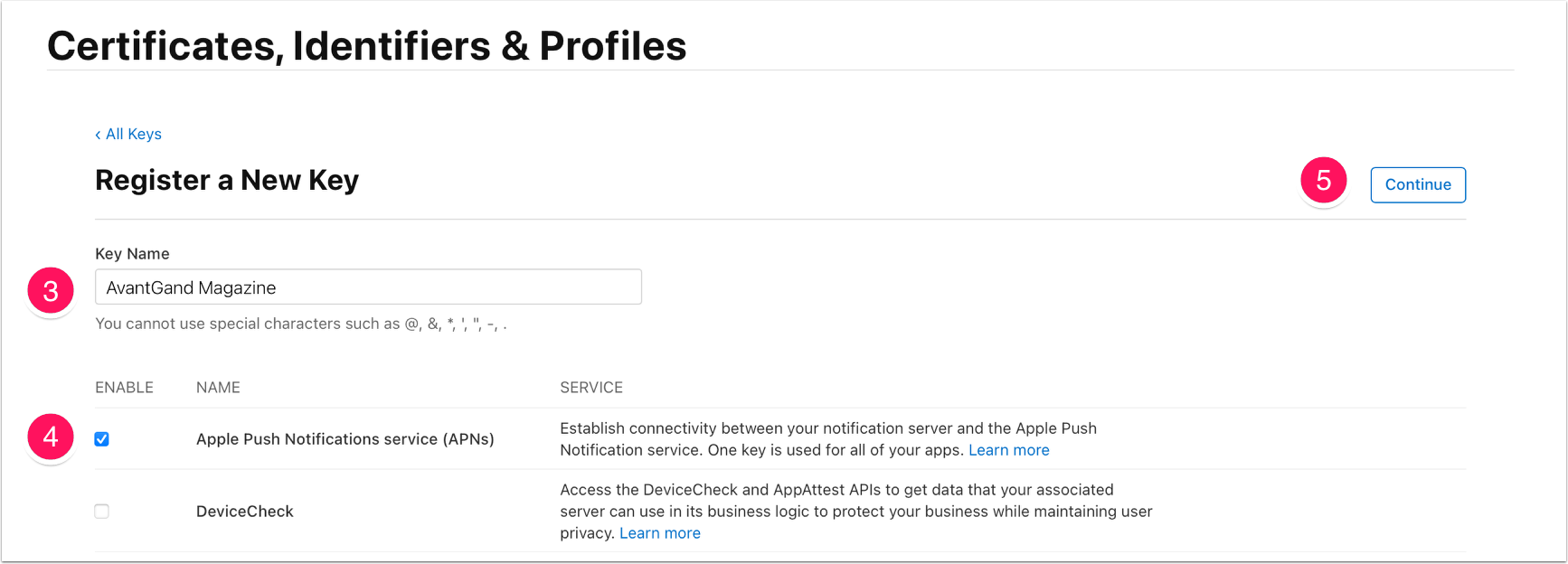Click the special characters hint text
This screenshot has height=564, width=1568.
301,324
